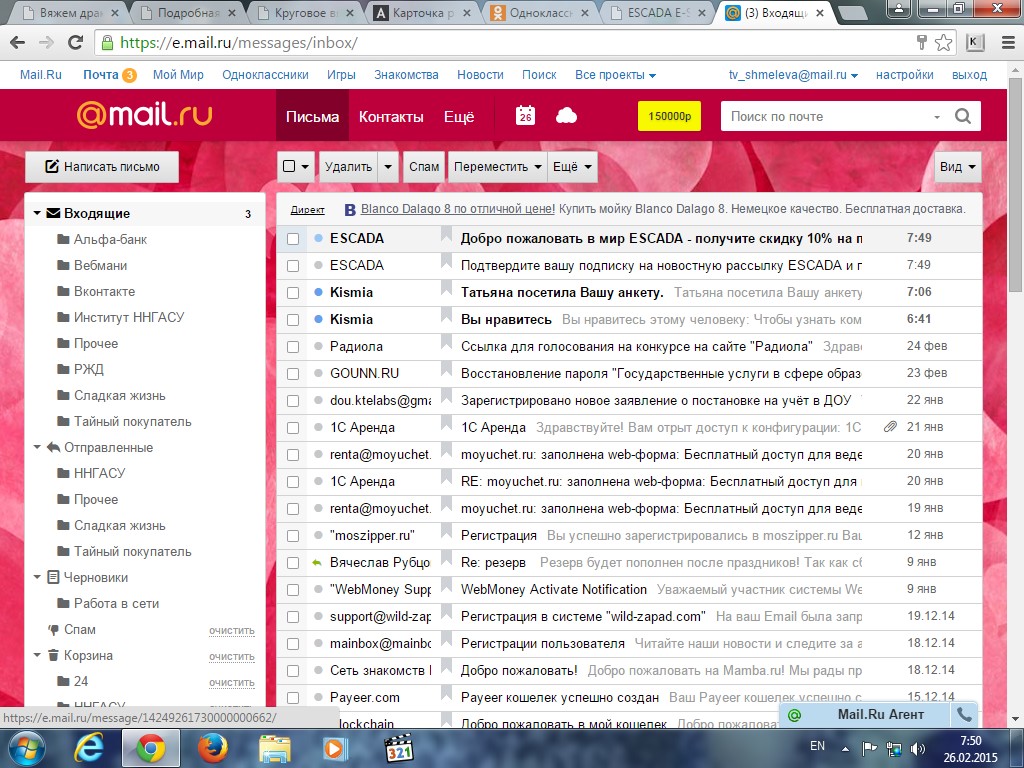This screenshot has height=768, width=1024.
Task: Switch to the Контакты tab
Action: coord(391,117)
